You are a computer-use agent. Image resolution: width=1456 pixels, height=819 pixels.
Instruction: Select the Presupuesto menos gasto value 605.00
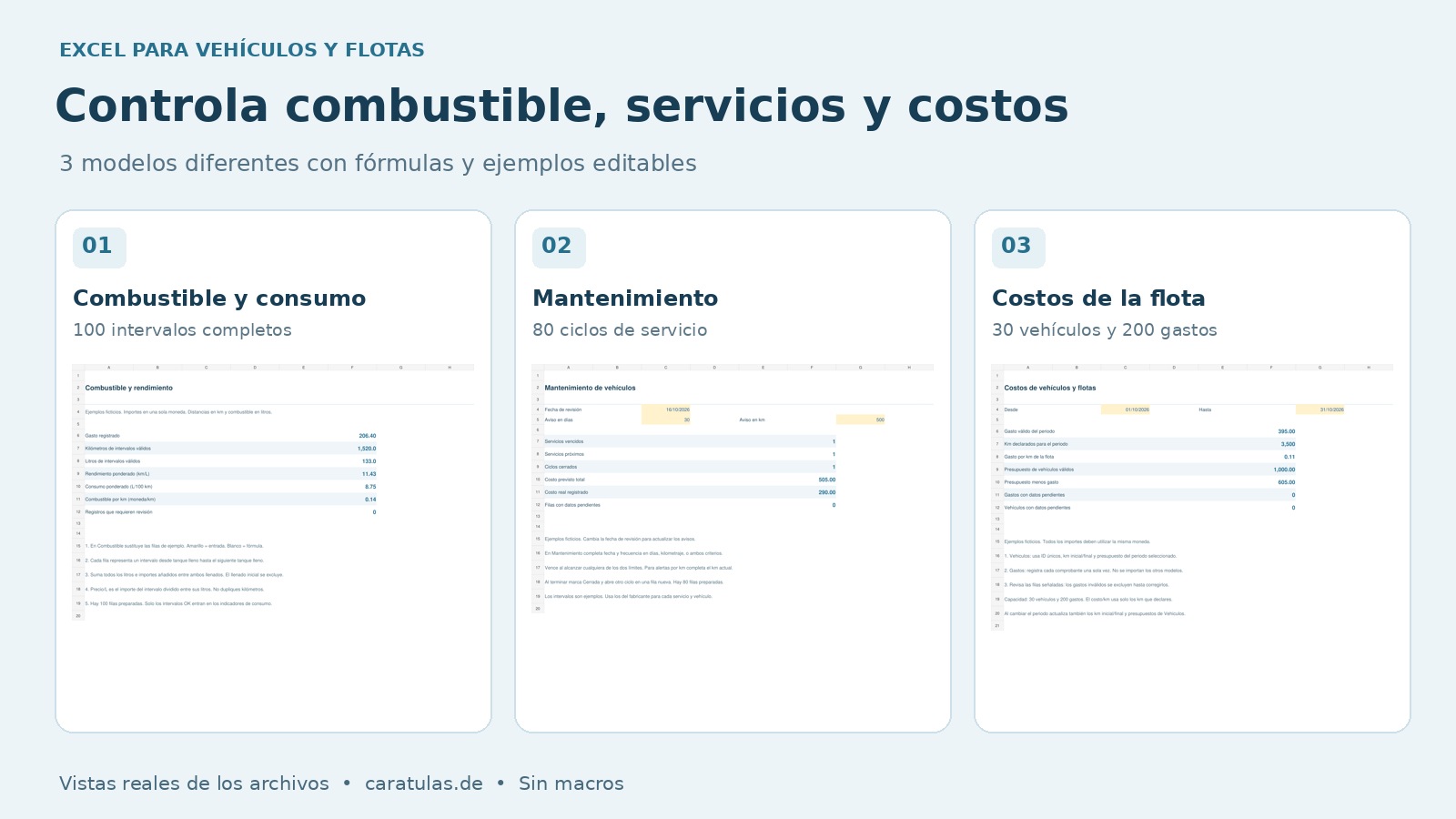(1287, 482)
